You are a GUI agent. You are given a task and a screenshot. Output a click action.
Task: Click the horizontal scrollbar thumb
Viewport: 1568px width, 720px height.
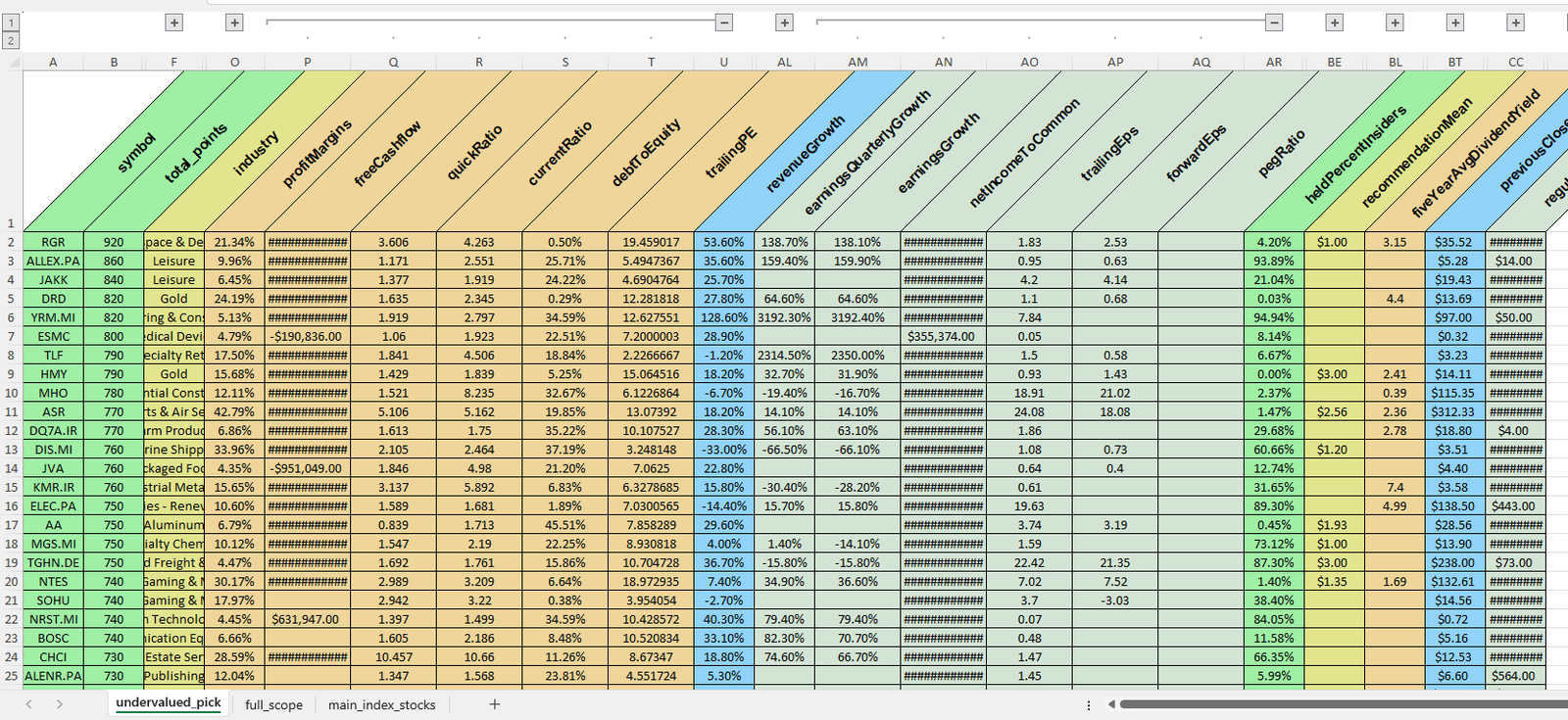[1343, 704]
